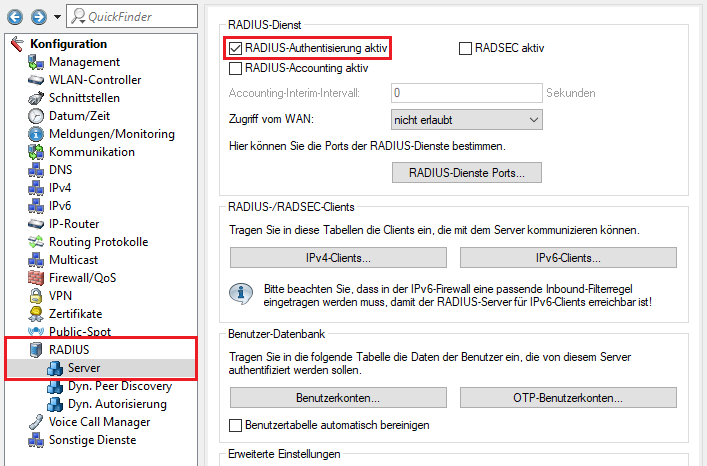
Task: Click the Public-Spot wireless icon
Action: coord(36,332)
